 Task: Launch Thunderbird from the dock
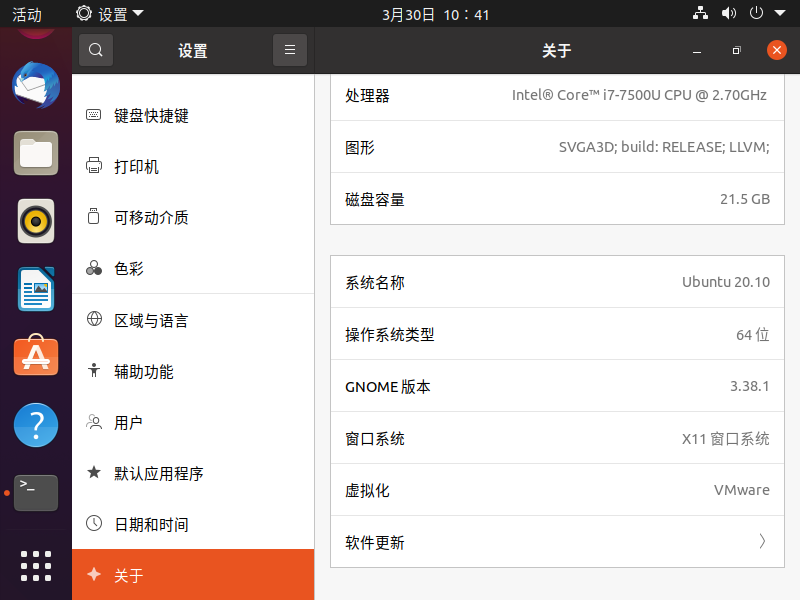pos(36,85)
